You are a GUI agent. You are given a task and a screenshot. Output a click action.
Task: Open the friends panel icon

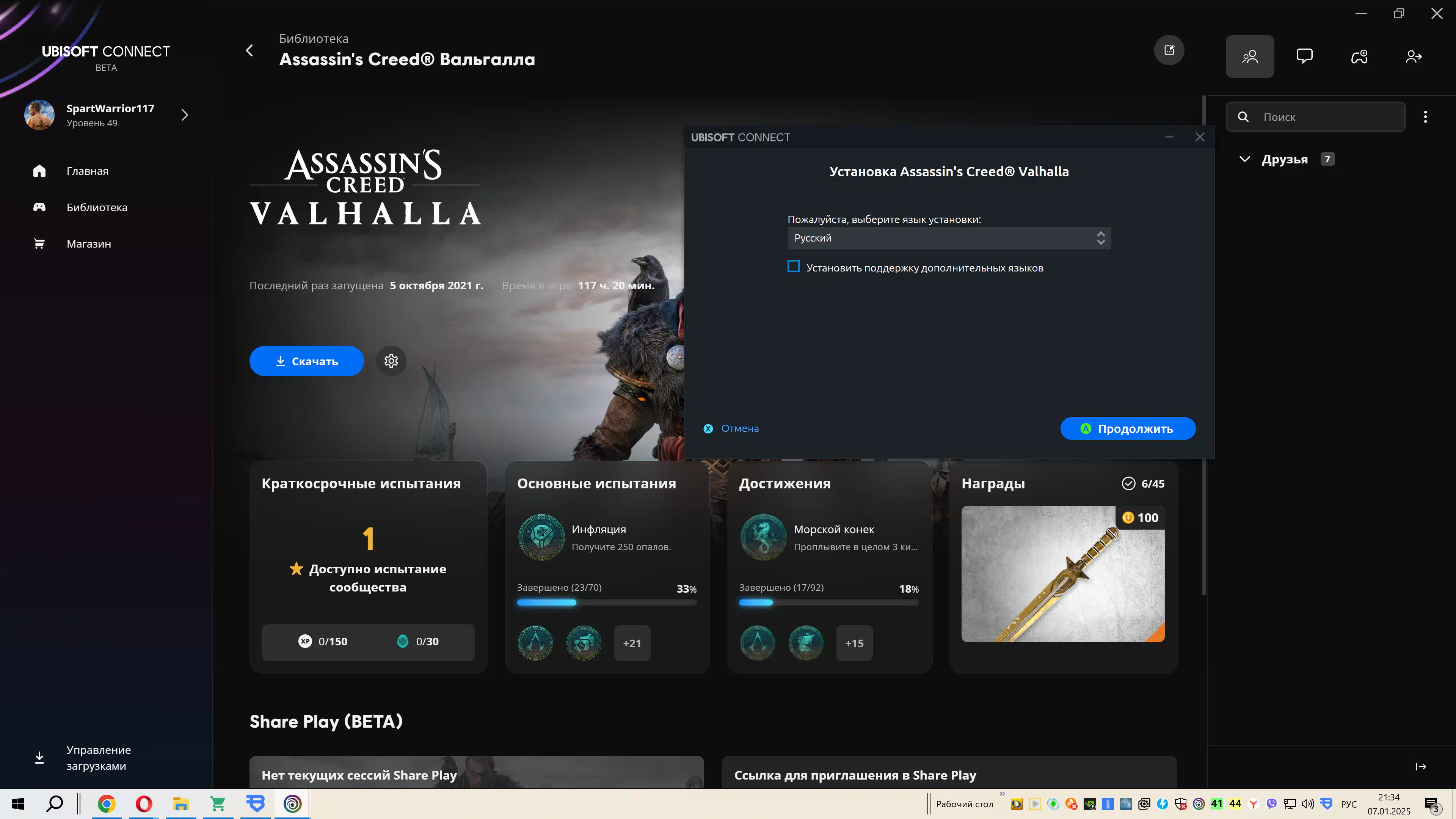tap(1250, 56)
